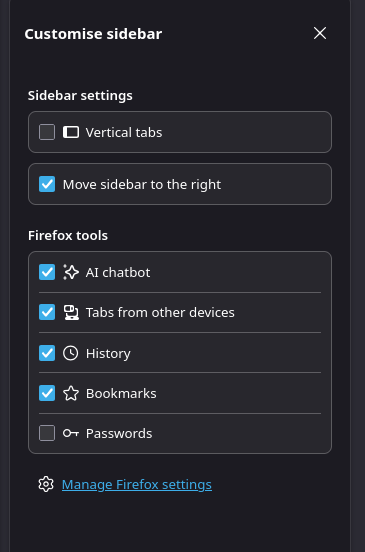Open Manage Firefox settings link
The image size is (365, 552).
[137, 485]
